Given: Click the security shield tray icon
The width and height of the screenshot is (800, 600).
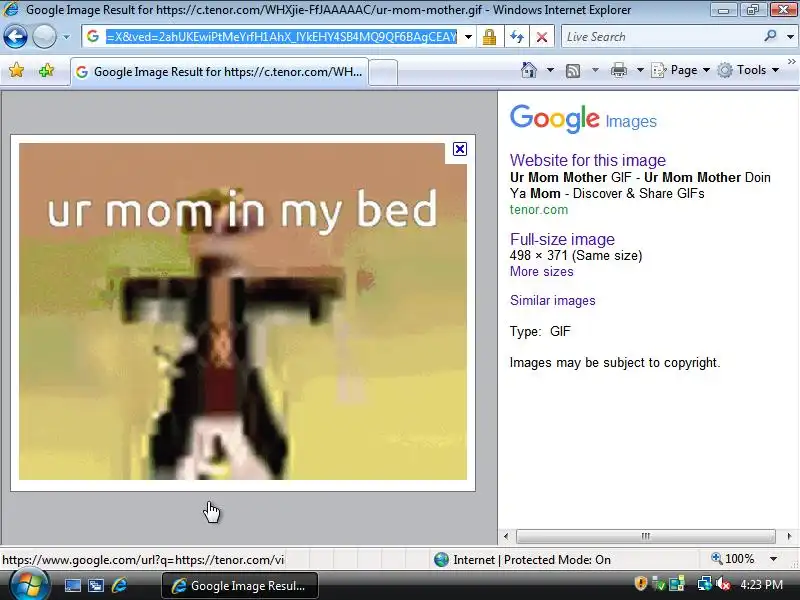Looking at the screenshot, I should click(640, 584).
